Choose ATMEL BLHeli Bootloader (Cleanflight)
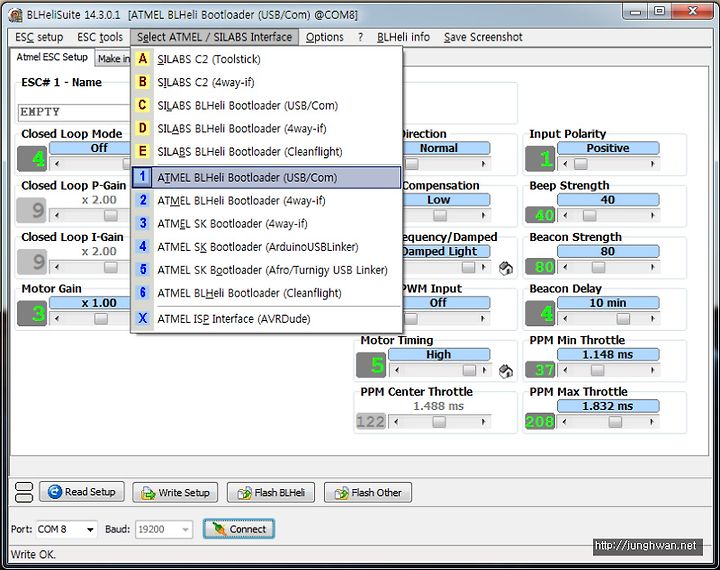Screen dimensions: 720x570 click(x=267, y=293)
